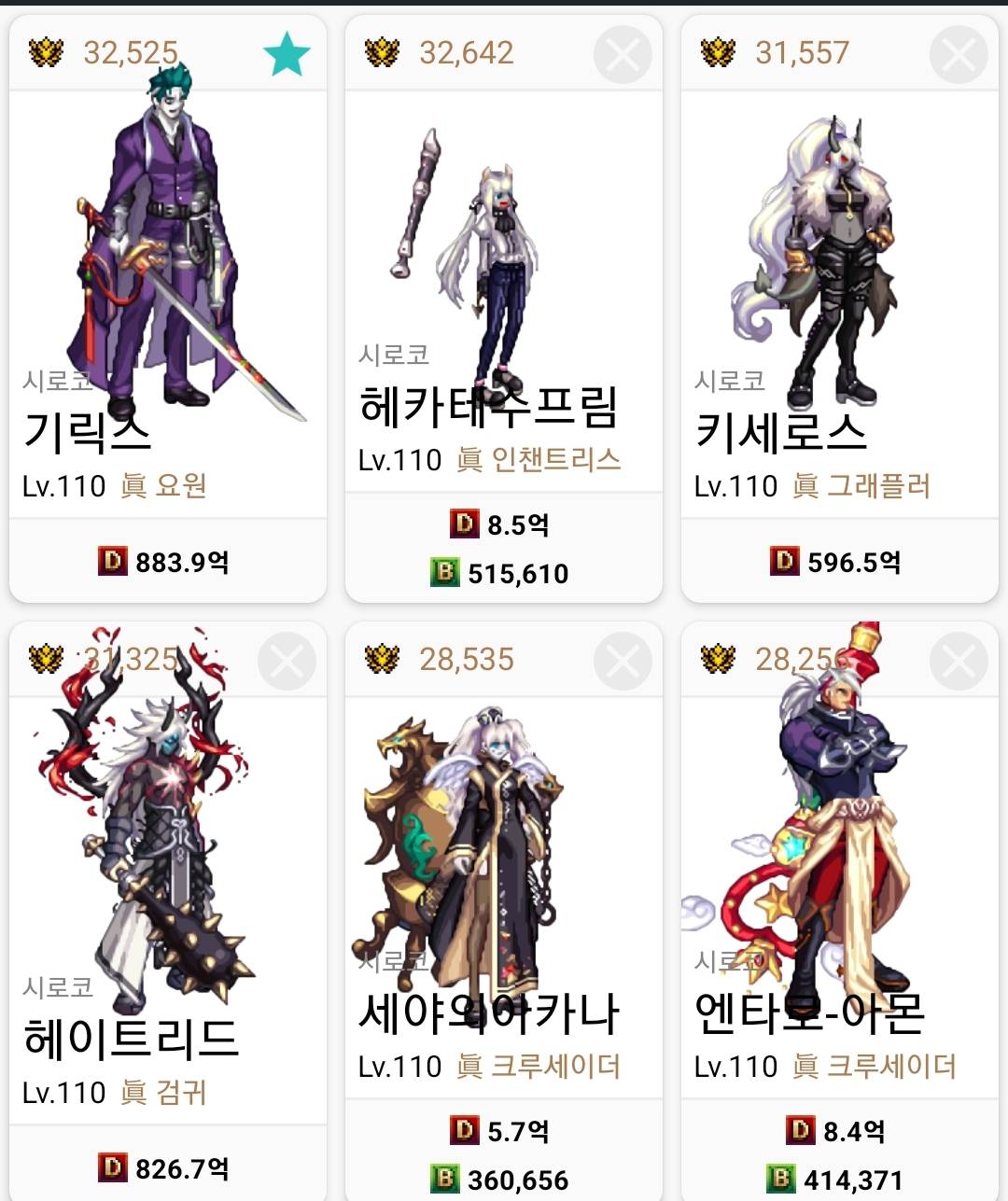Click the crown fame icon beside 31,557
Viewport: 1008px width, 1201px height.
[718, 53]
